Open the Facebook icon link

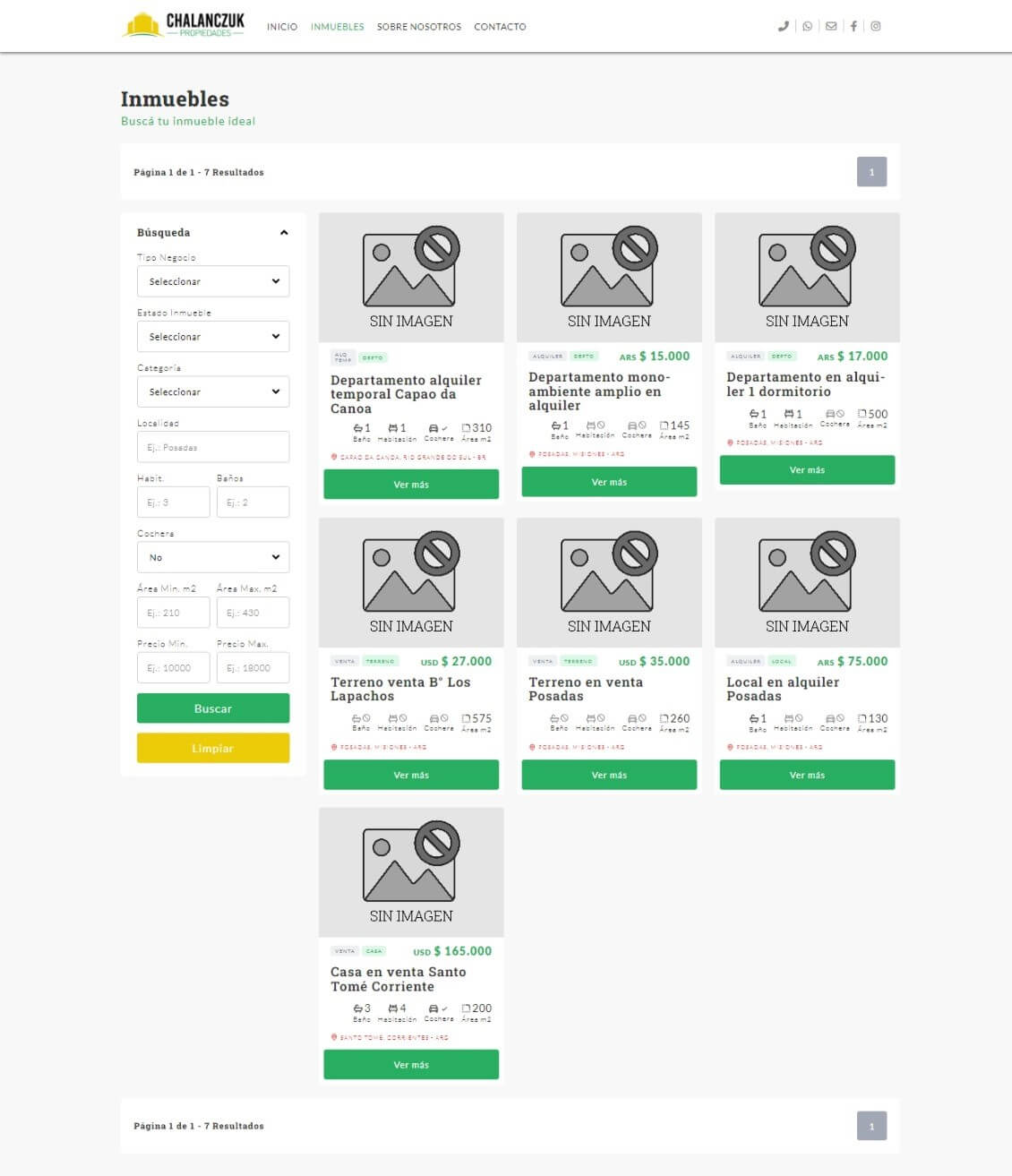(853, 26)
